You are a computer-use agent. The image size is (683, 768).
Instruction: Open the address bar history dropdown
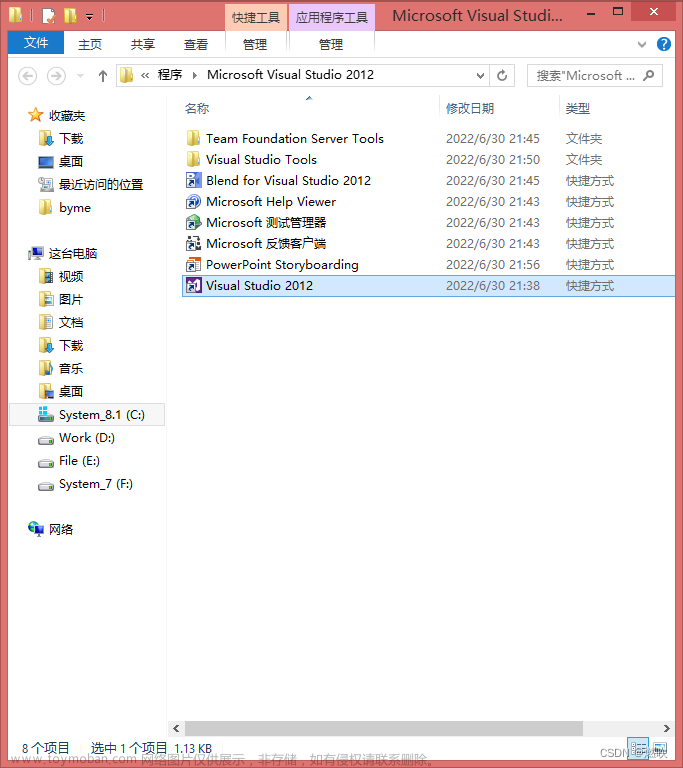click(480, 76)
